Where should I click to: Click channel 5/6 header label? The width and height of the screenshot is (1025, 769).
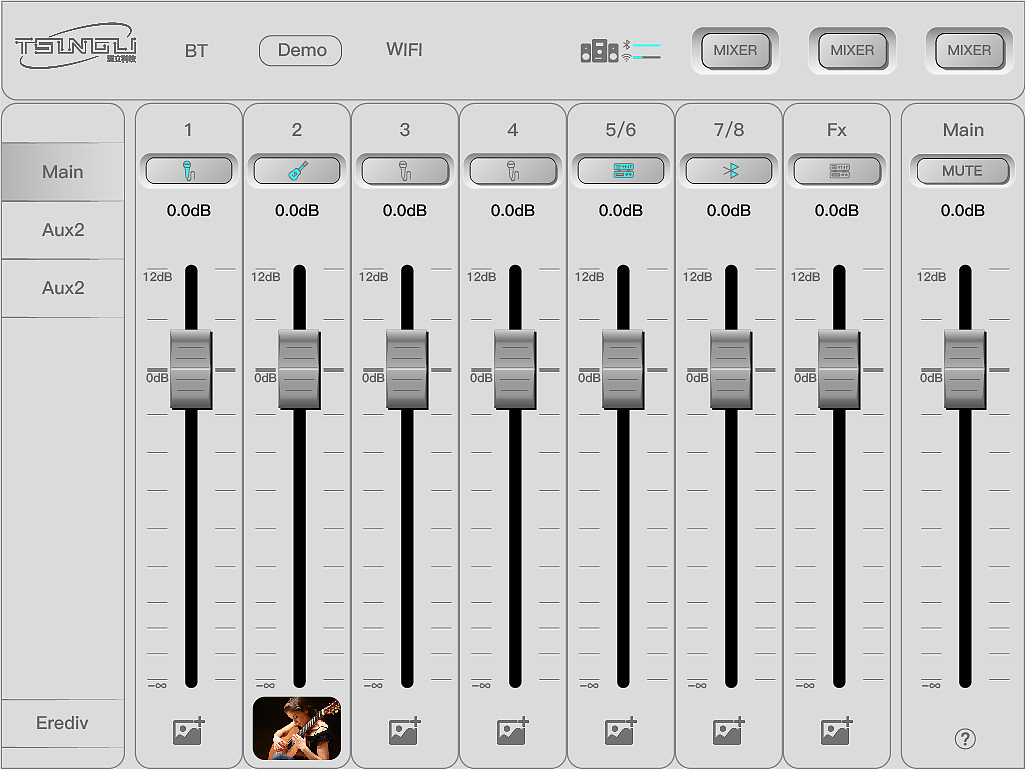click(621, 129)
